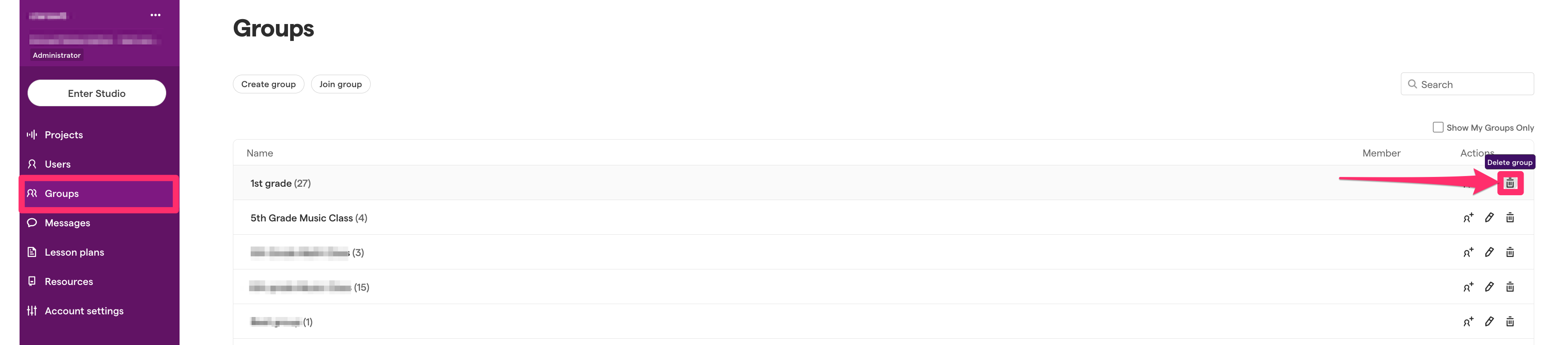Click the Search groups field
This screenshot has width=1568, height=345.
[x=1467, y=84]
